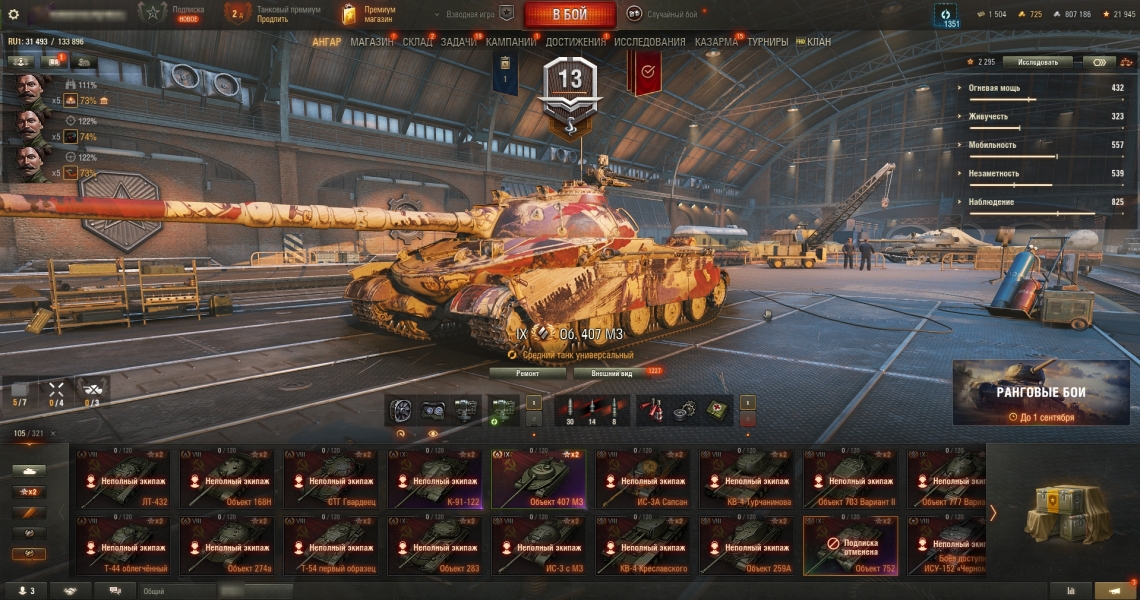The width and height of the screenshot is (1140, 600).
Task: Open the Премиум магазин shopping bag icon
Action: (350, 14)
